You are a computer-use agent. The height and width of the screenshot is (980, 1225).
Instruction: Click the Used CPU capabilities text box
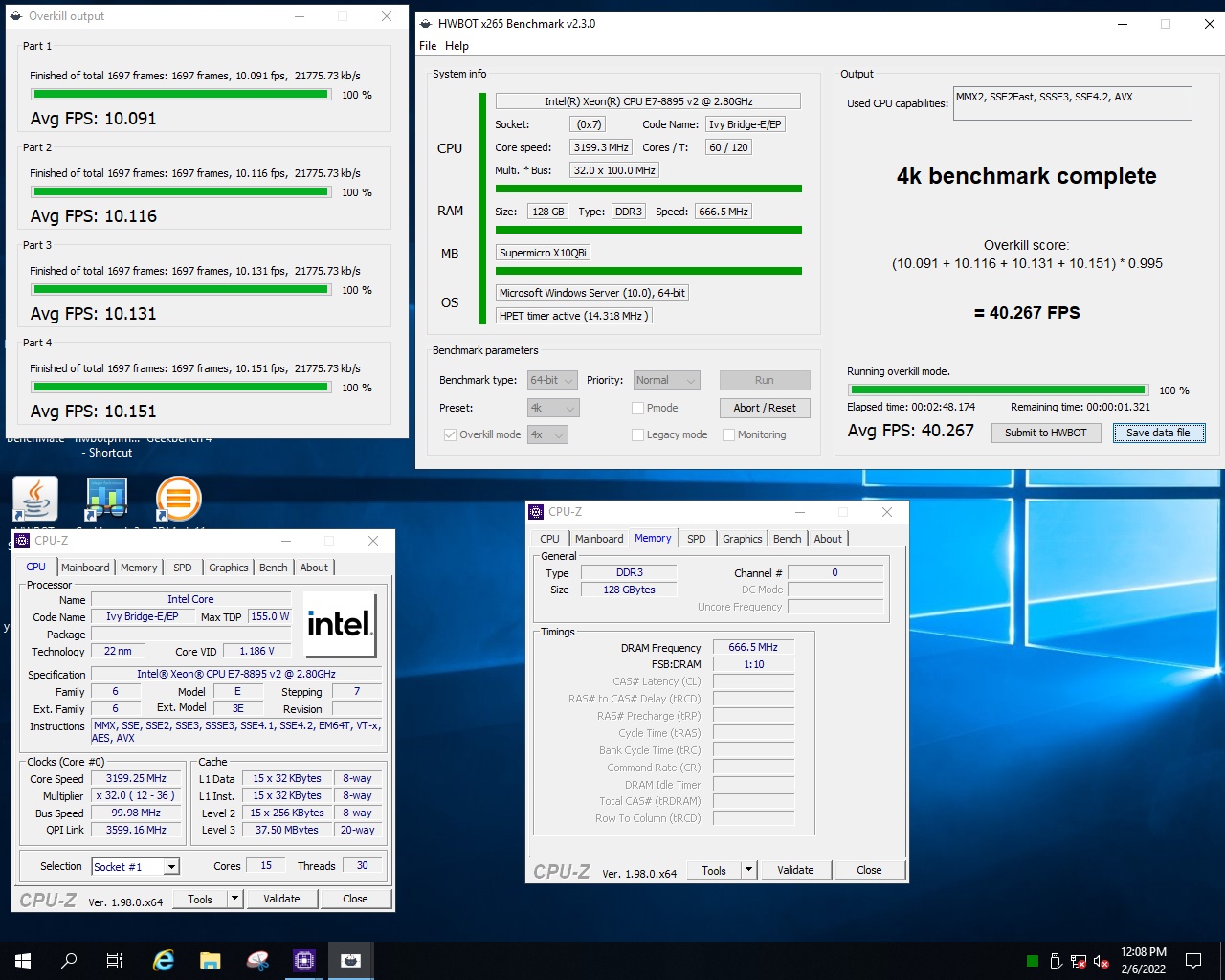[x=1072, y=103]
